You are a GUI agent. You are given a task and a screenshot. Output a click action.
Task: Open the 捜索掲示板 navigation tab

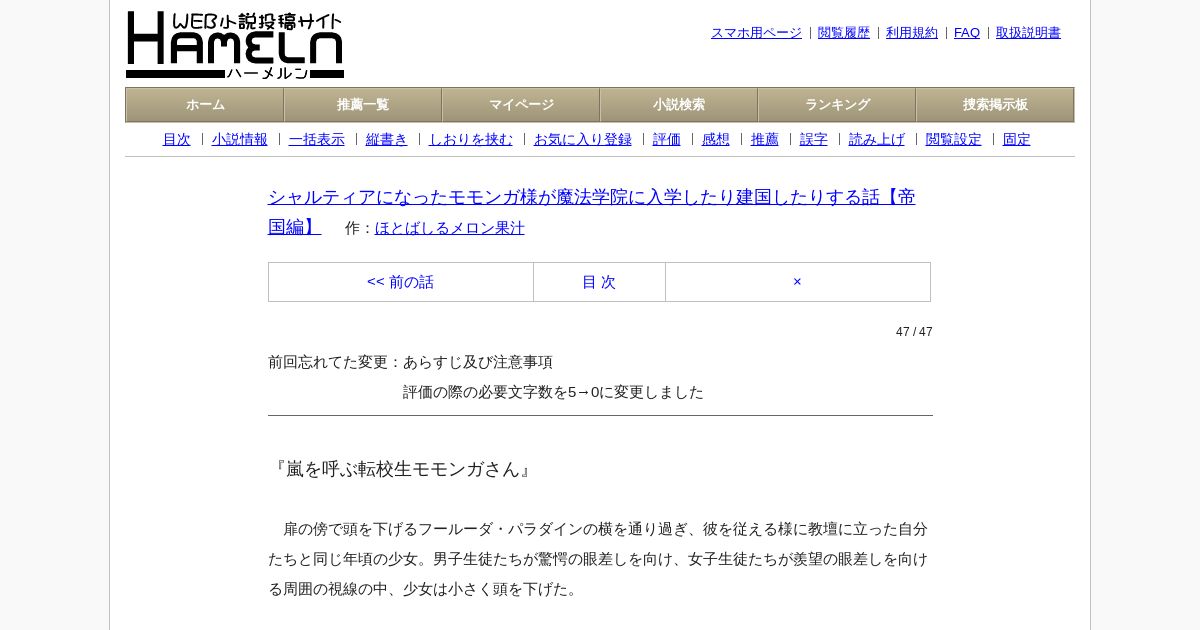(x=995, y=105)
